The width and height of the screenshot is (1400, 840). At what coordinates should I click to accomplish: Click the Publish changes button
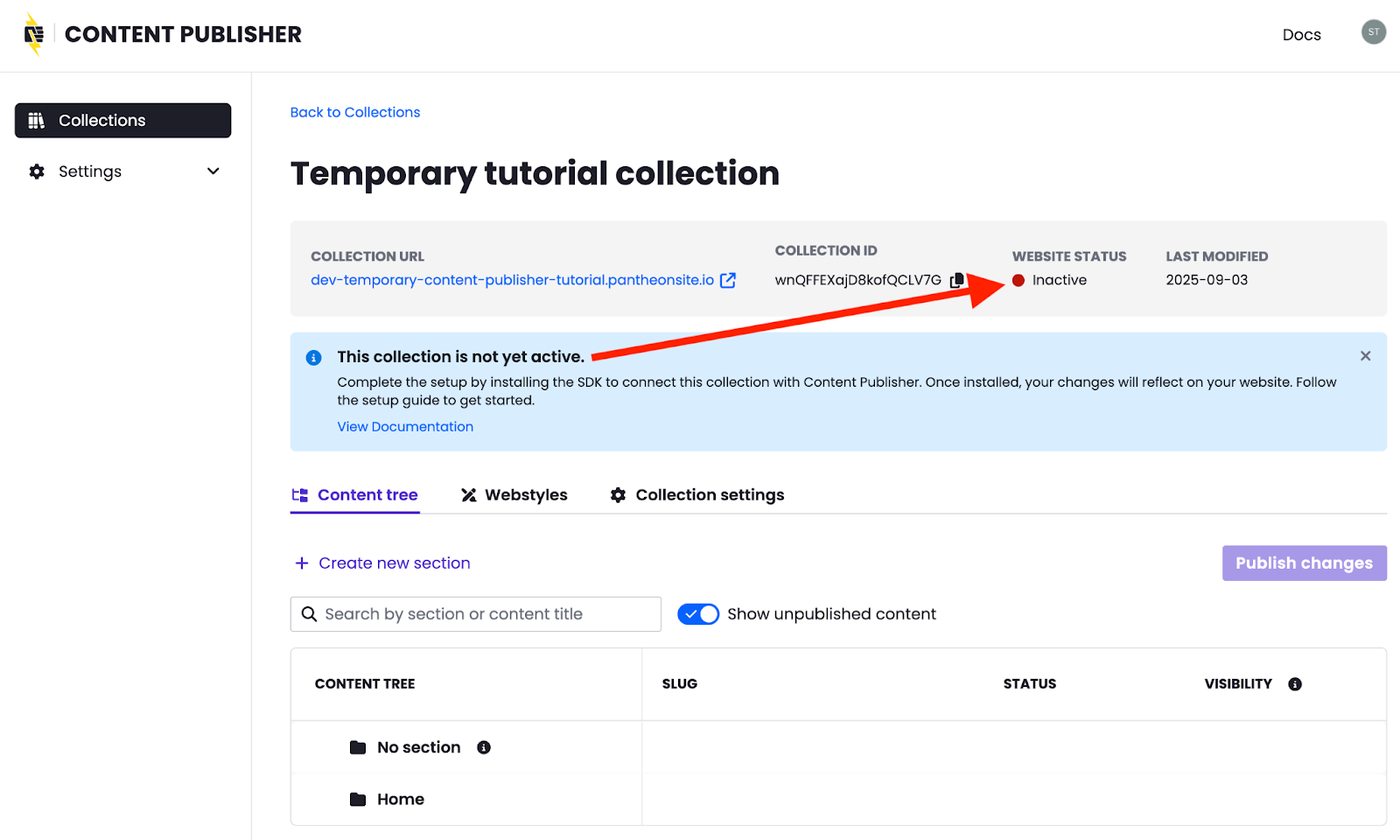1305,563
